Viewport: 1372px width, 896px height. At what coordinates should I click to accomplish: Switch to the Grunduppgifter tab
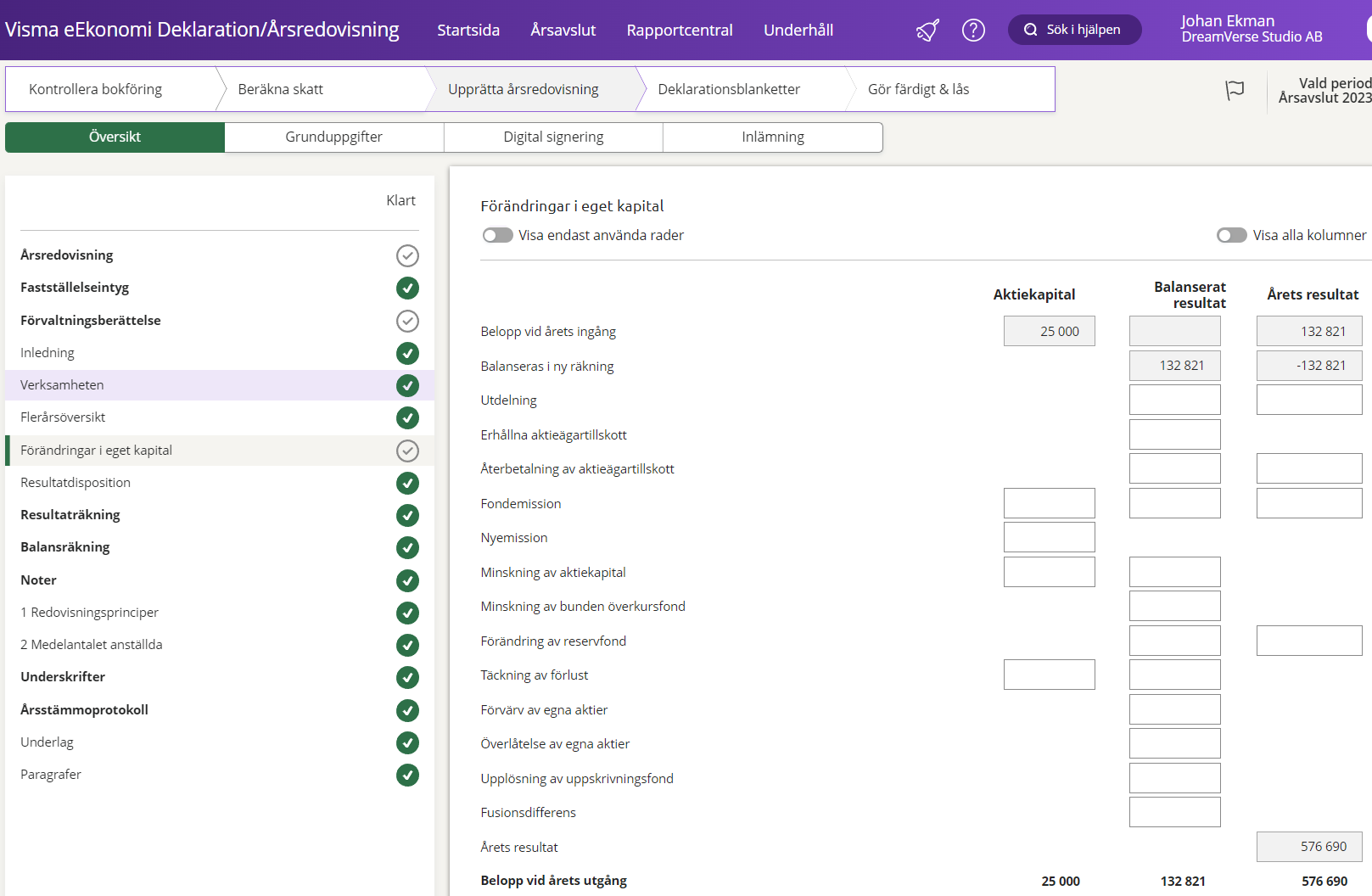[x=334, y=137]
